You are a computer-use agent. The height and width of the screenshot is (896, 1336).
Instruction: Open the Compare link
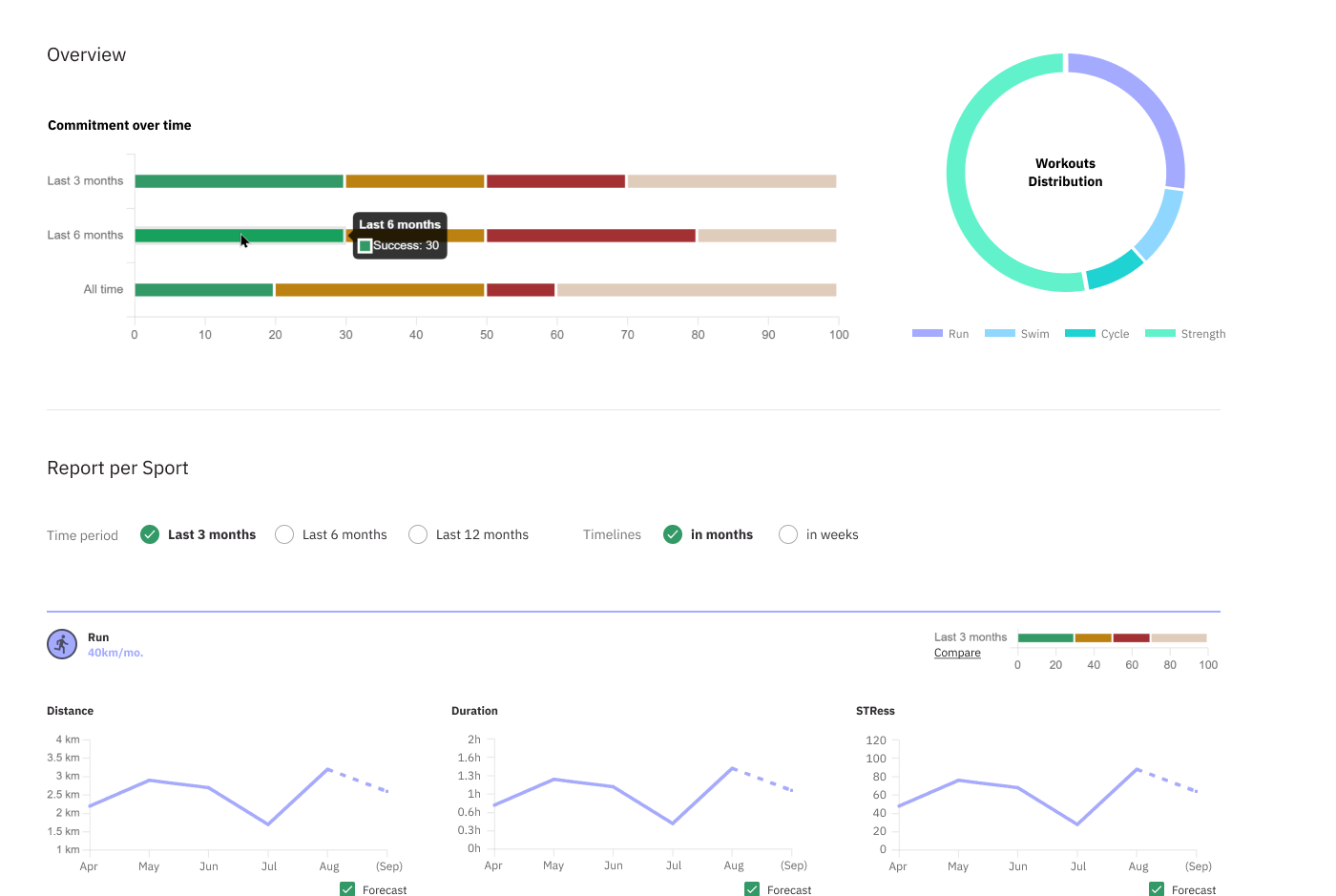957,653
